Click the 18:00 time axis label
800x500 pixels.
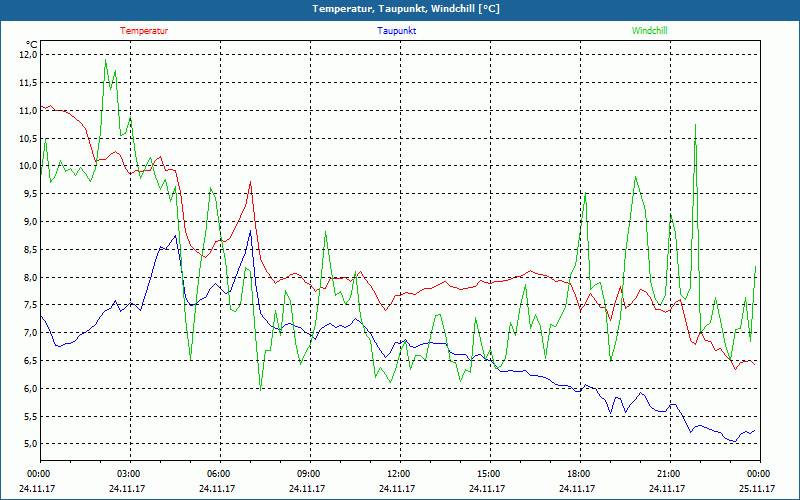[x=578, y=474]
